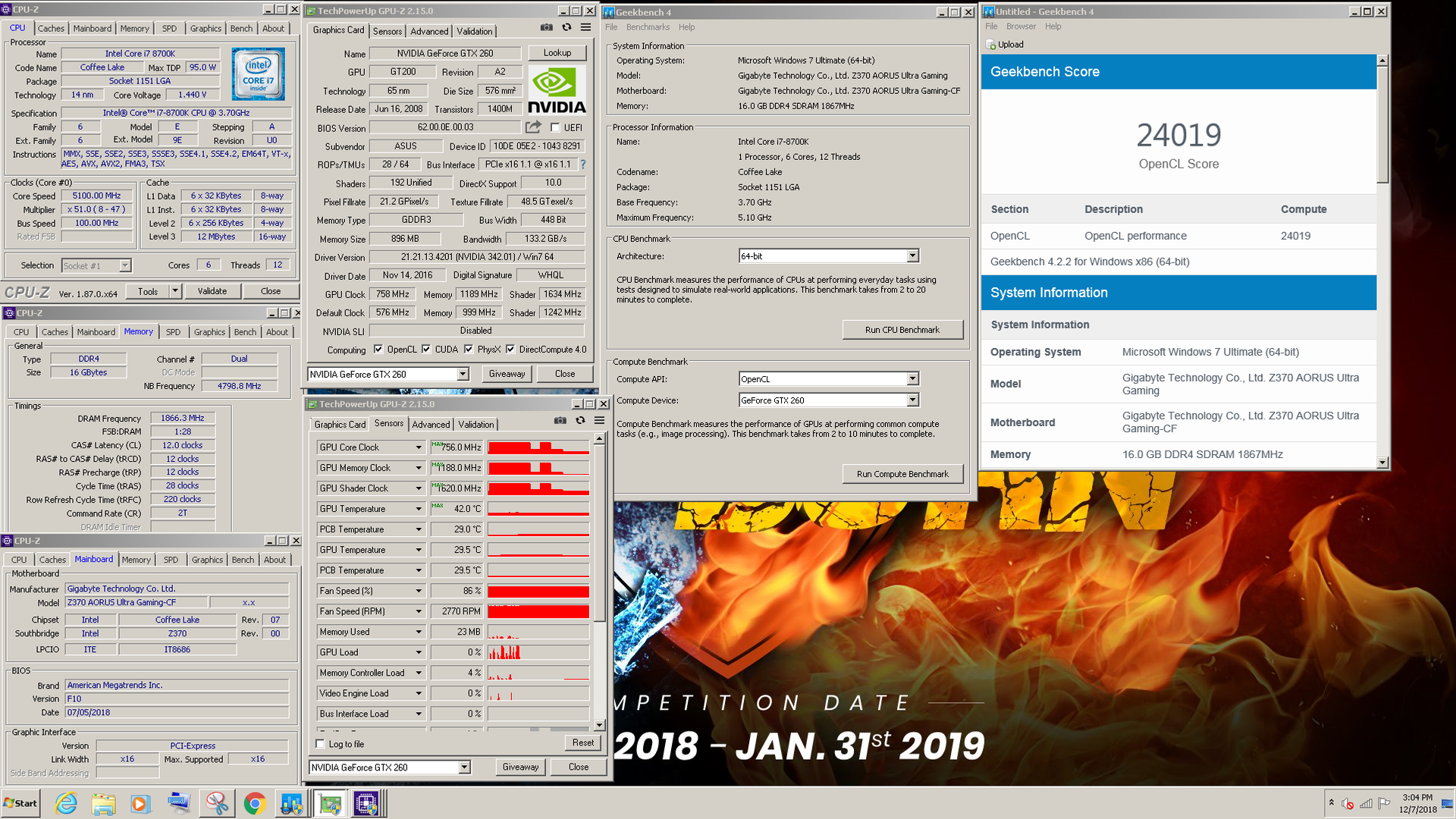Open the GPU Load sensor dropdown
The height and width of the screenshot is (819, 1456).
click(419, 652)
